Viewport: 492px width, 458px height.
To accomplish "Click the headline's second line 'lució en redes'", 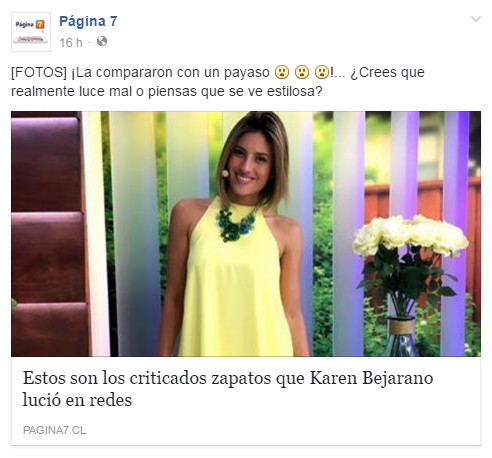I will (x=77, y=400).
